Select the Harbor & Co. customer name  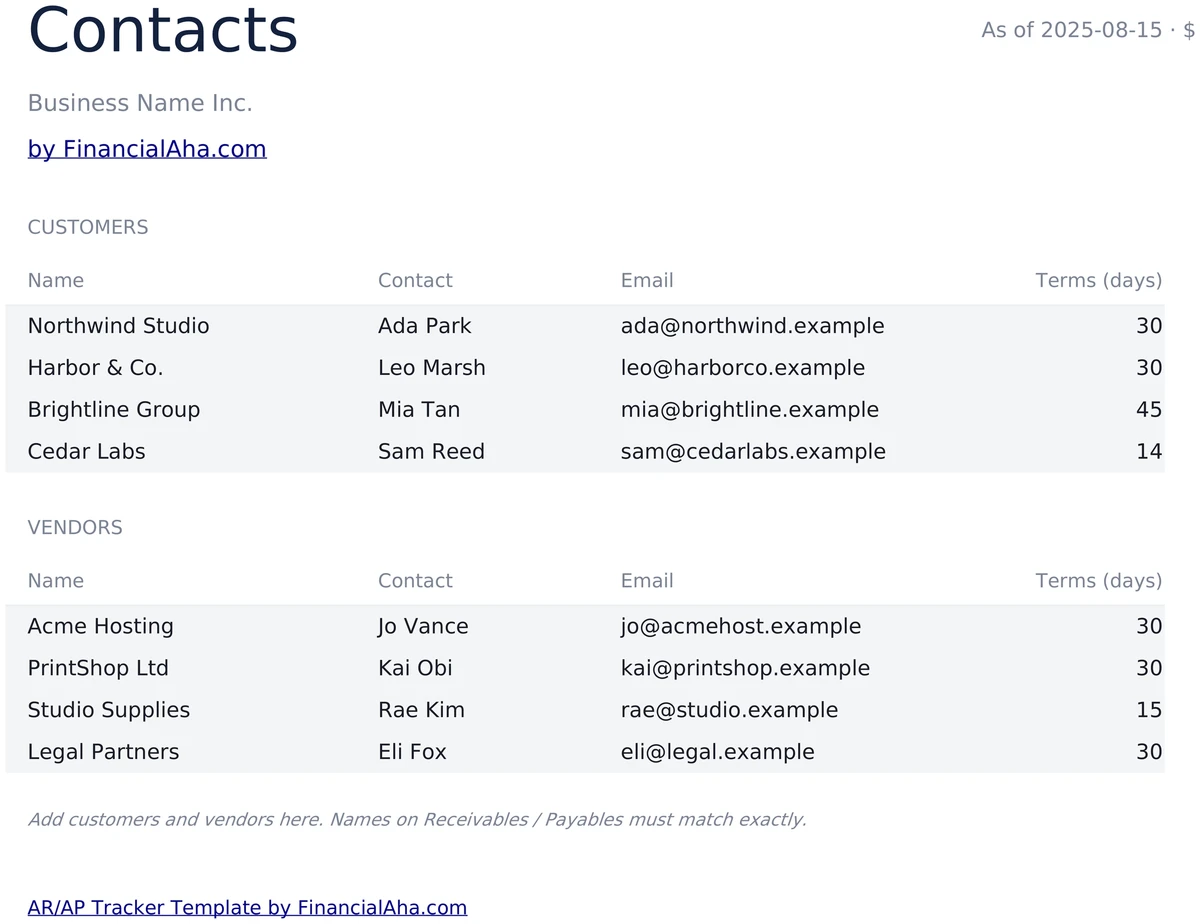coord(96,368)
